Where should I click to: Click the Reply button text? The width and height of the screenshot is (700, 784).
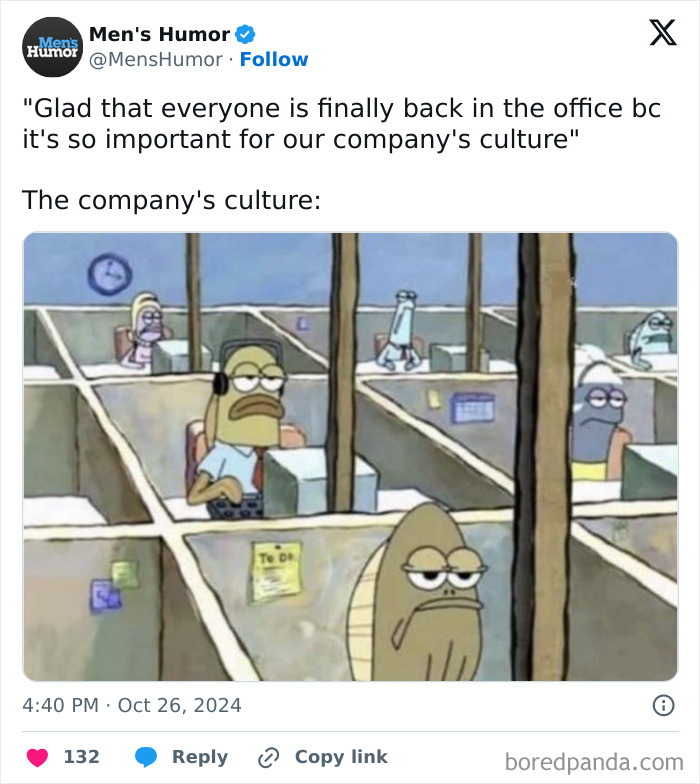click(x=200, y=757)
